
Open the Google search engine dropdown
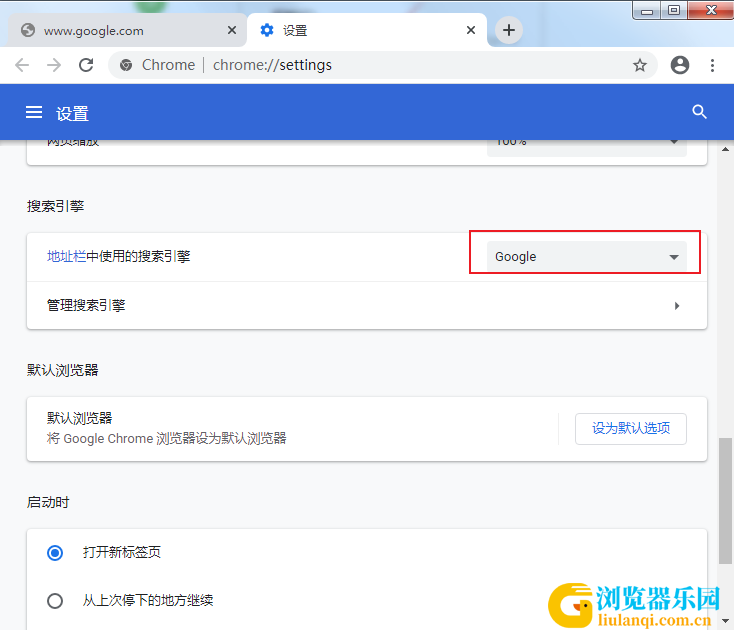pos(587,256)
